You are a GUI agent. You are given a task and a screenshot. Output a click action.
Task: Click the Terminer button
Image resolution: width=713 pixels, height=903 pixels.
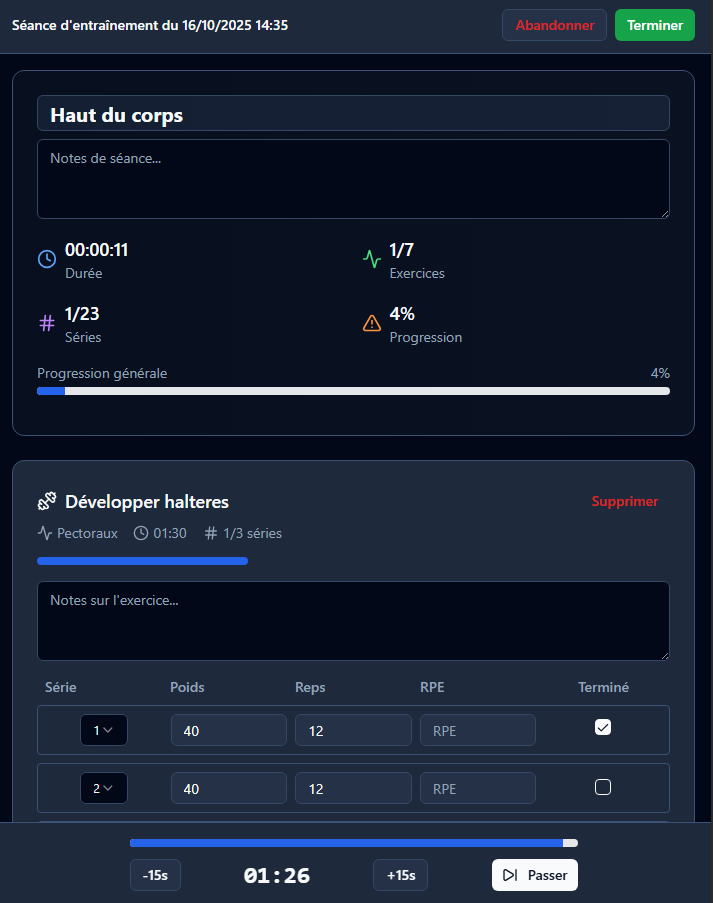[x=655, y=25]
